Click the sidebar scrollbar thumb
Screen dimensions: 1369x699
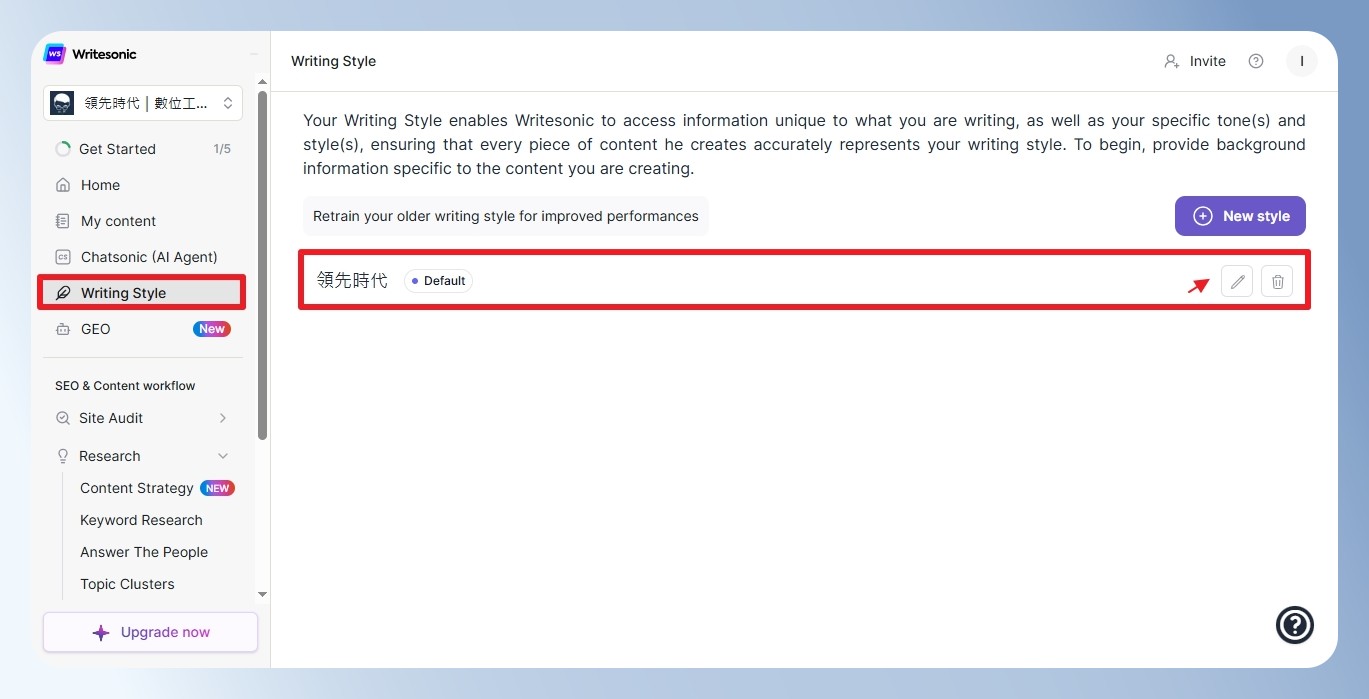(262, 265)
